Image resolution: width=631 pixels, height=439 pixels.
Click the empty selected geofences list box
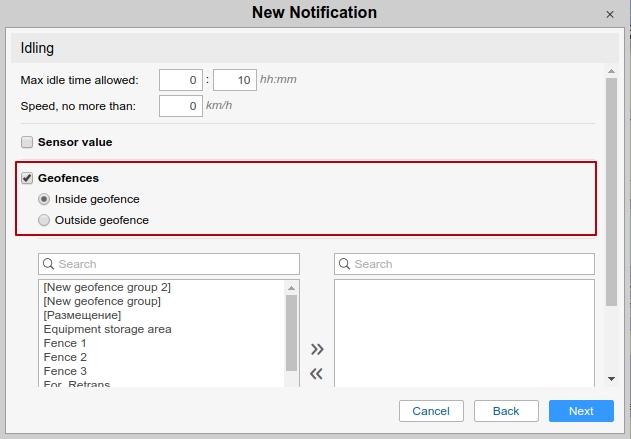464,333
